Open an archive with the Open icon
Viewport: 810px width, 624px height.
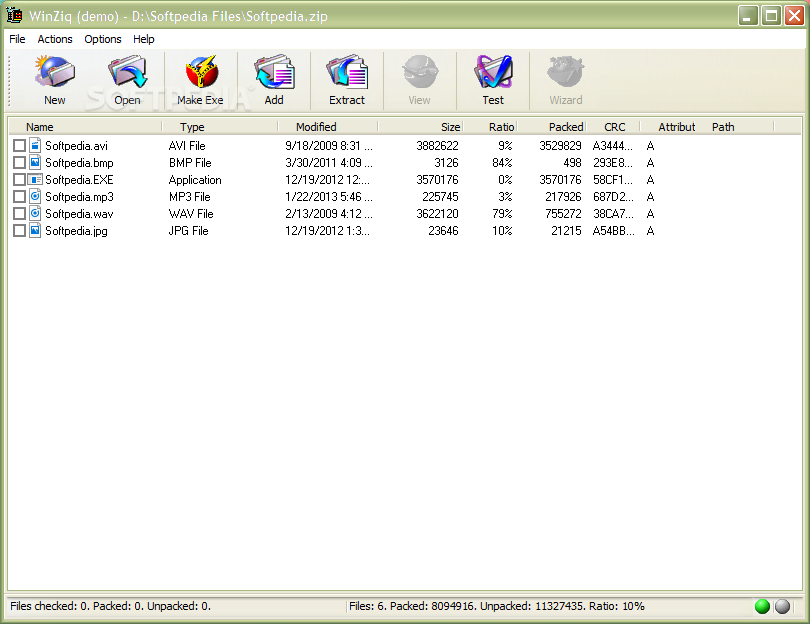[x=128, y=72]
